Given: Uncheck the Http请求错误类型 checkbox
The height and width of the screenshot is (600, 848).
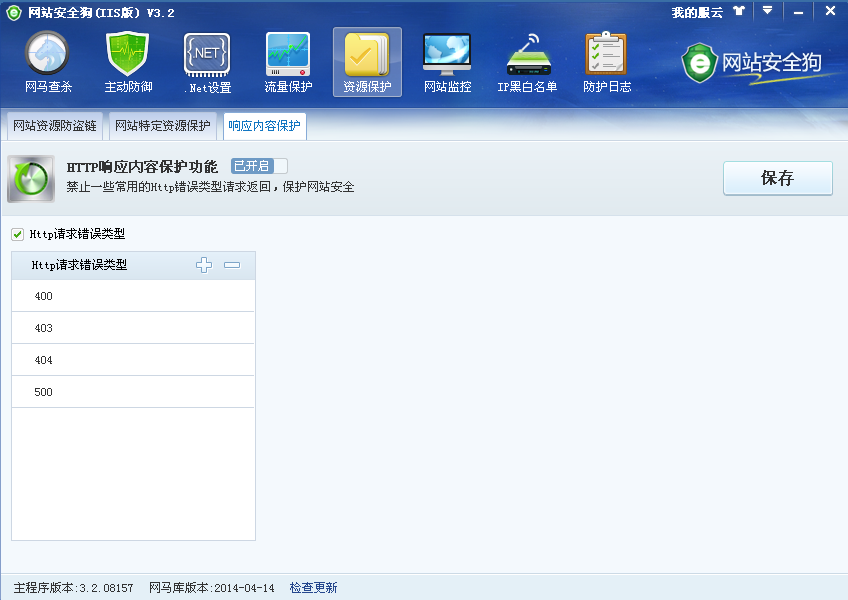Looking at the screenshot, I should [x=17, y=234].
